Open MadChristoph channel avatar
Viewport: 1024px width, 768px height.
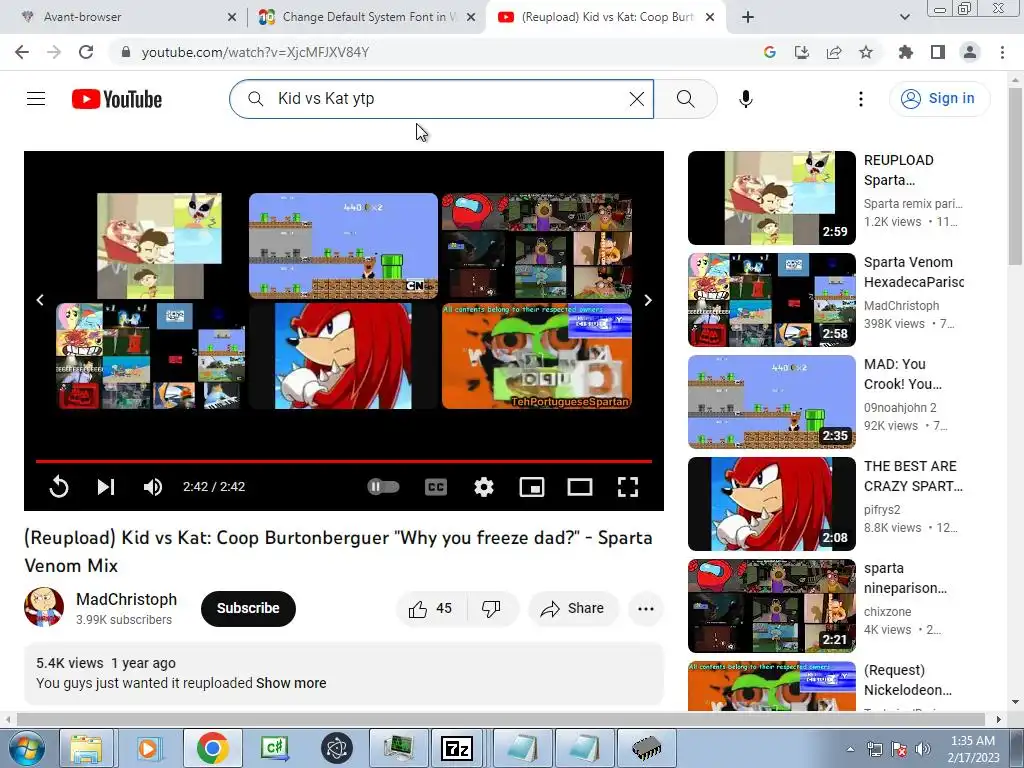(x=44, y=607)
